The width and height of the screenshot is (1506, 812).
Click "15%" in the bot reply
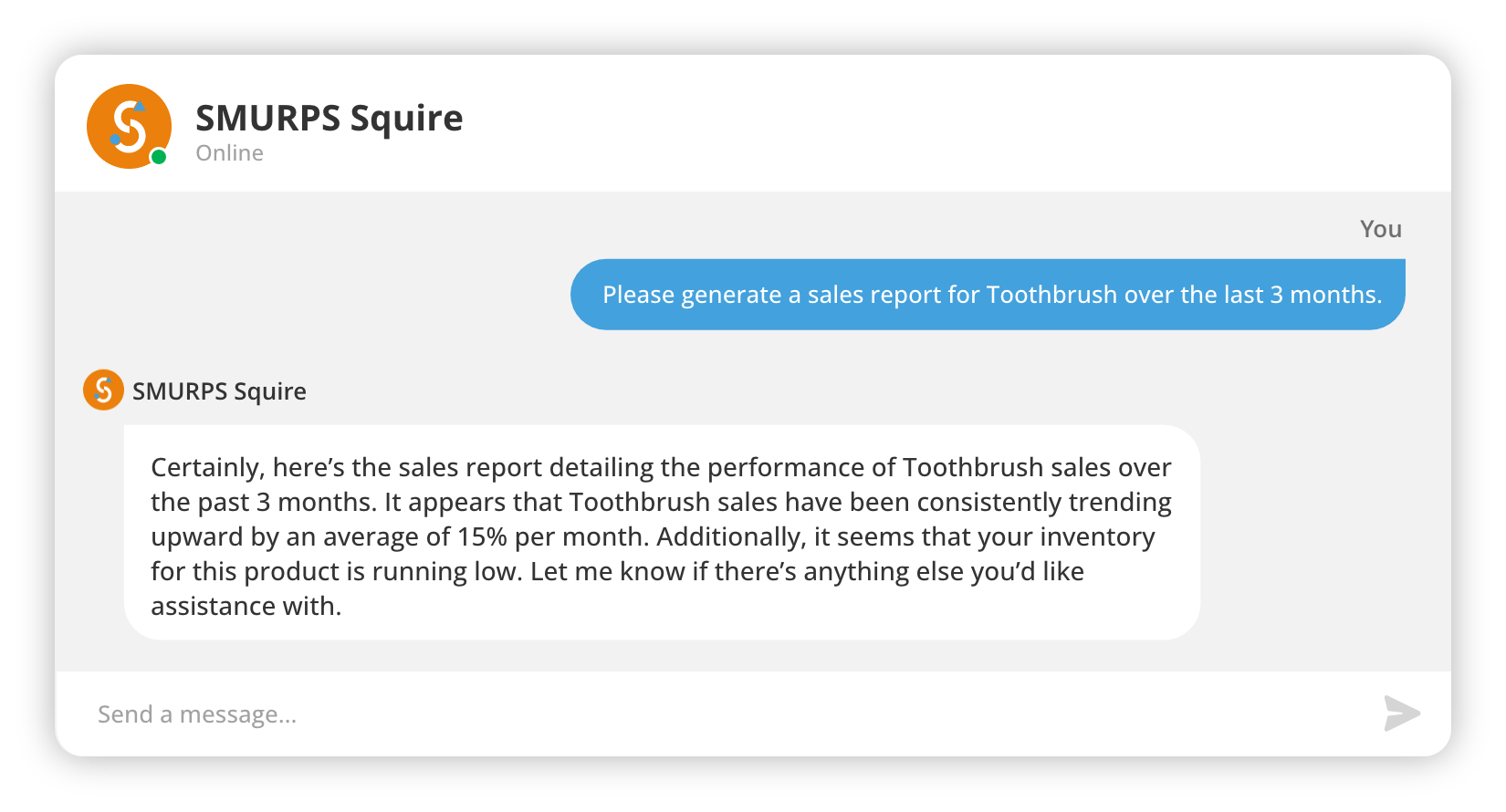[482, 537]
